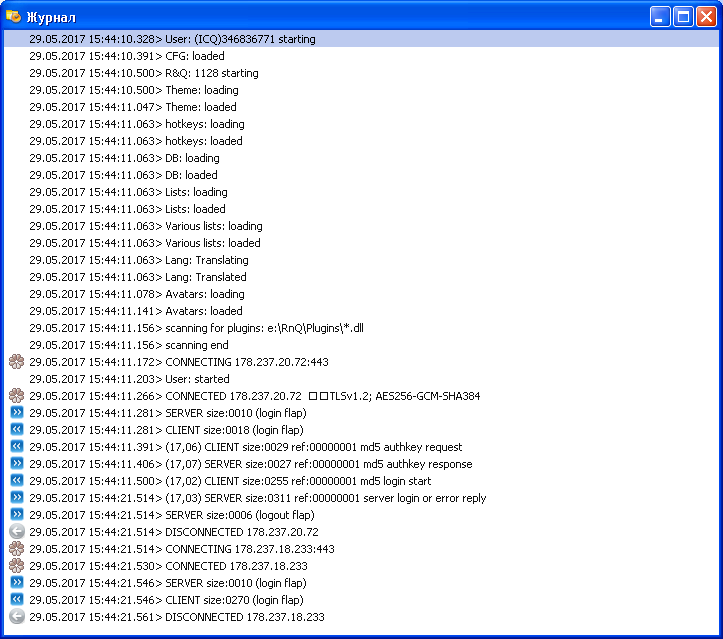Maximize the Журнал window
This screenshot has width=723, height=639.
coord(683,17)
